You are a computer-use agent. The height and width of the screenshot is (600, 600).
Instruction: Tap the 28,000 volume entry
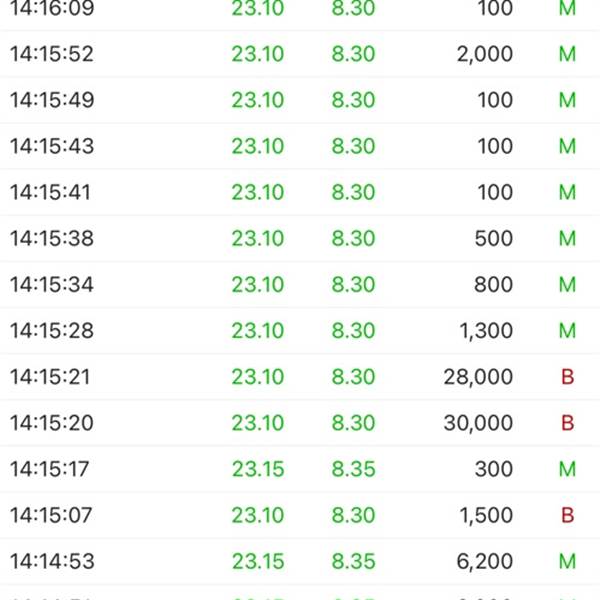pos(478,377)
